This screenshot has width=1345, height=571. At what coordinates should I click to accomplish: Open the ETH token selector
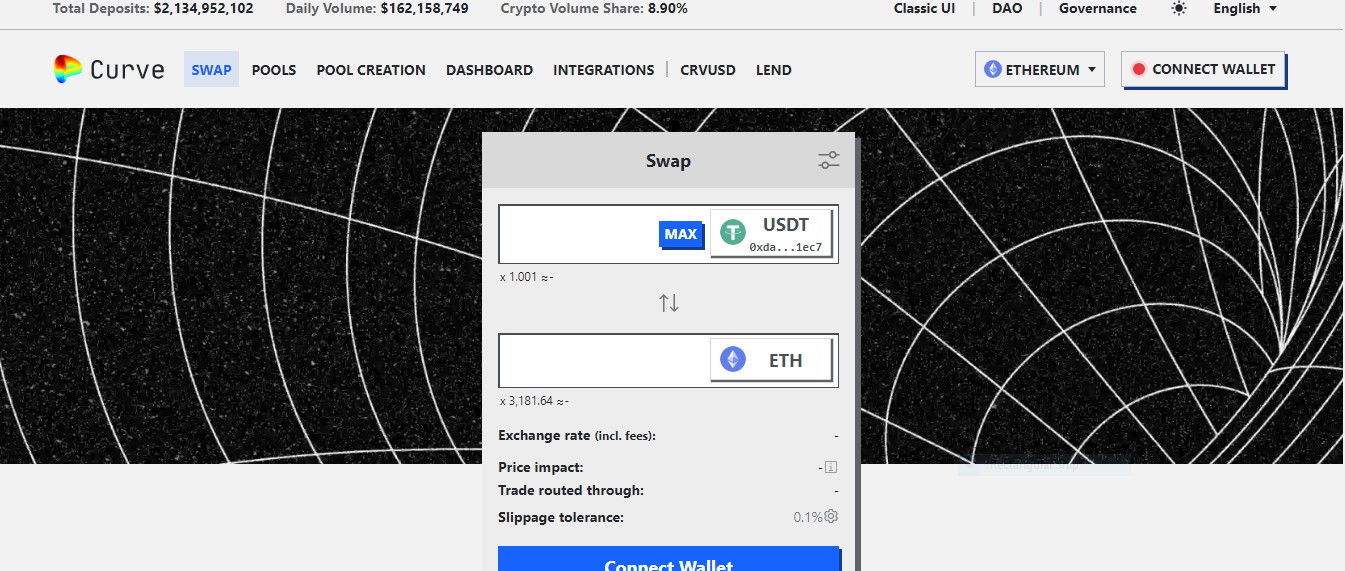[x=771, y=360]
